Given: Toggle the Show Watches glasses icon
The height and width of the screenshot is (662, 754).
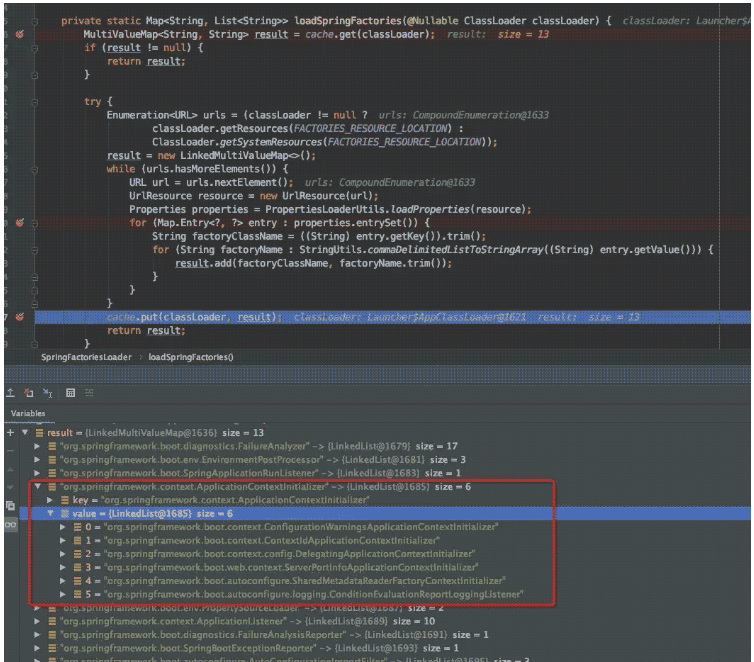Looking at the screenshot, I should [x=10, y=525].
